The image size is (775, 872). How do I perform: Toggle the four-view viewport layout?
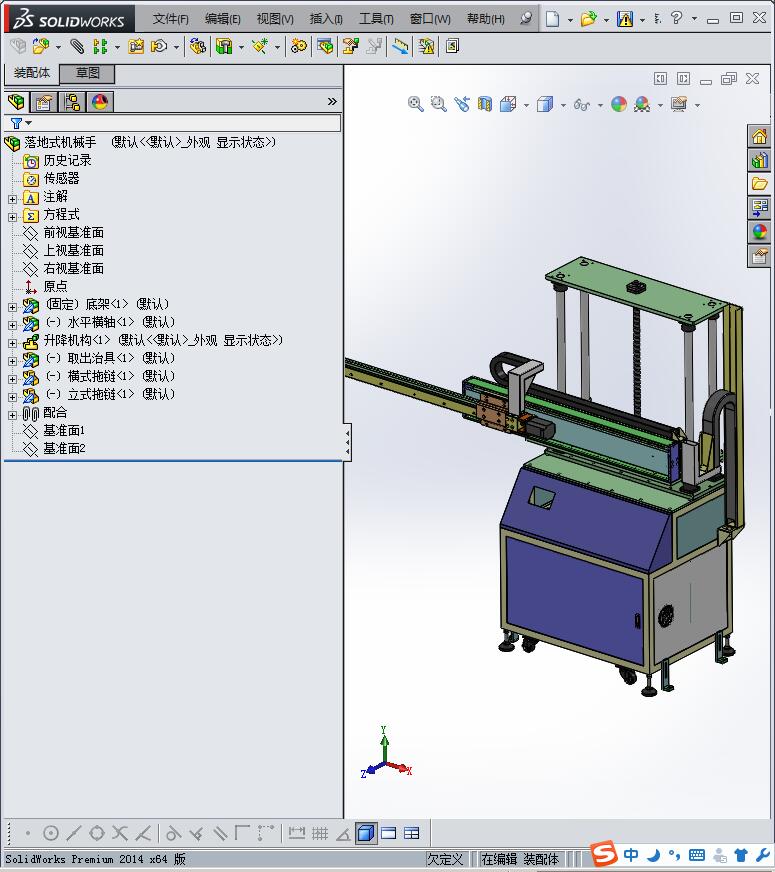pos(411,833)
